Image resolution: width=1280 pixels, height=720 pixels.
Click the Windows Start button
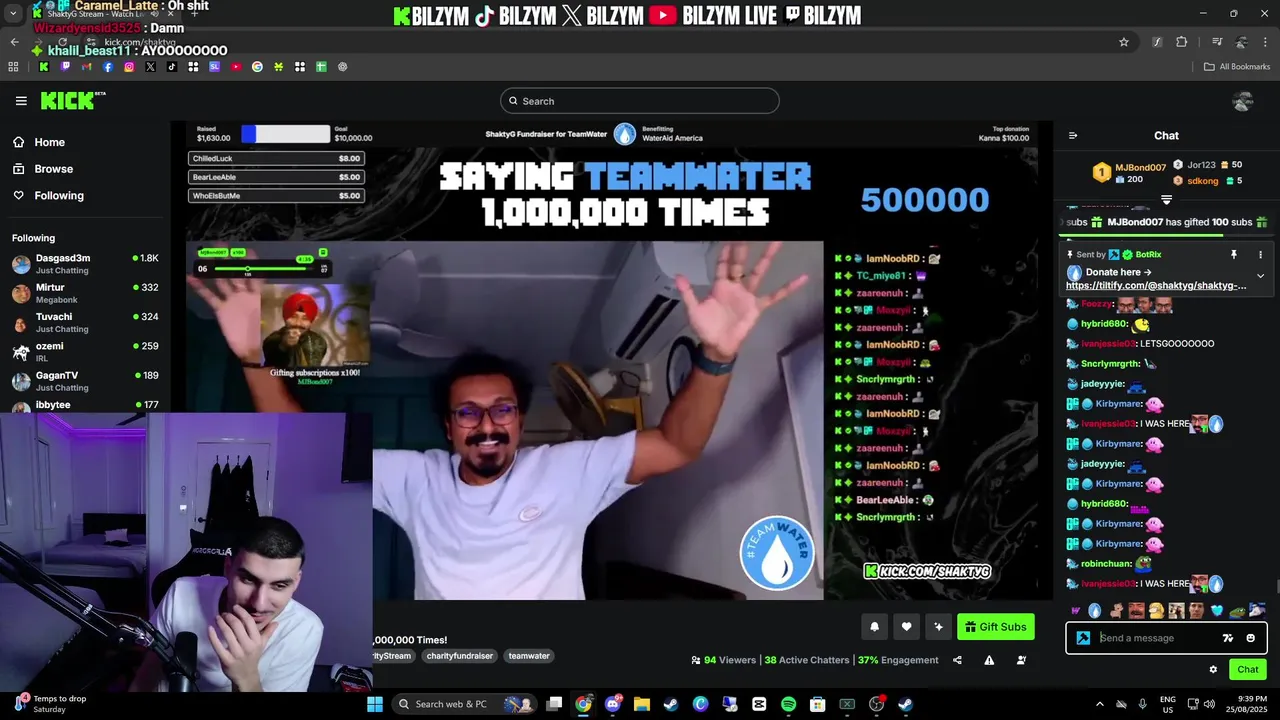pos(375,704)
